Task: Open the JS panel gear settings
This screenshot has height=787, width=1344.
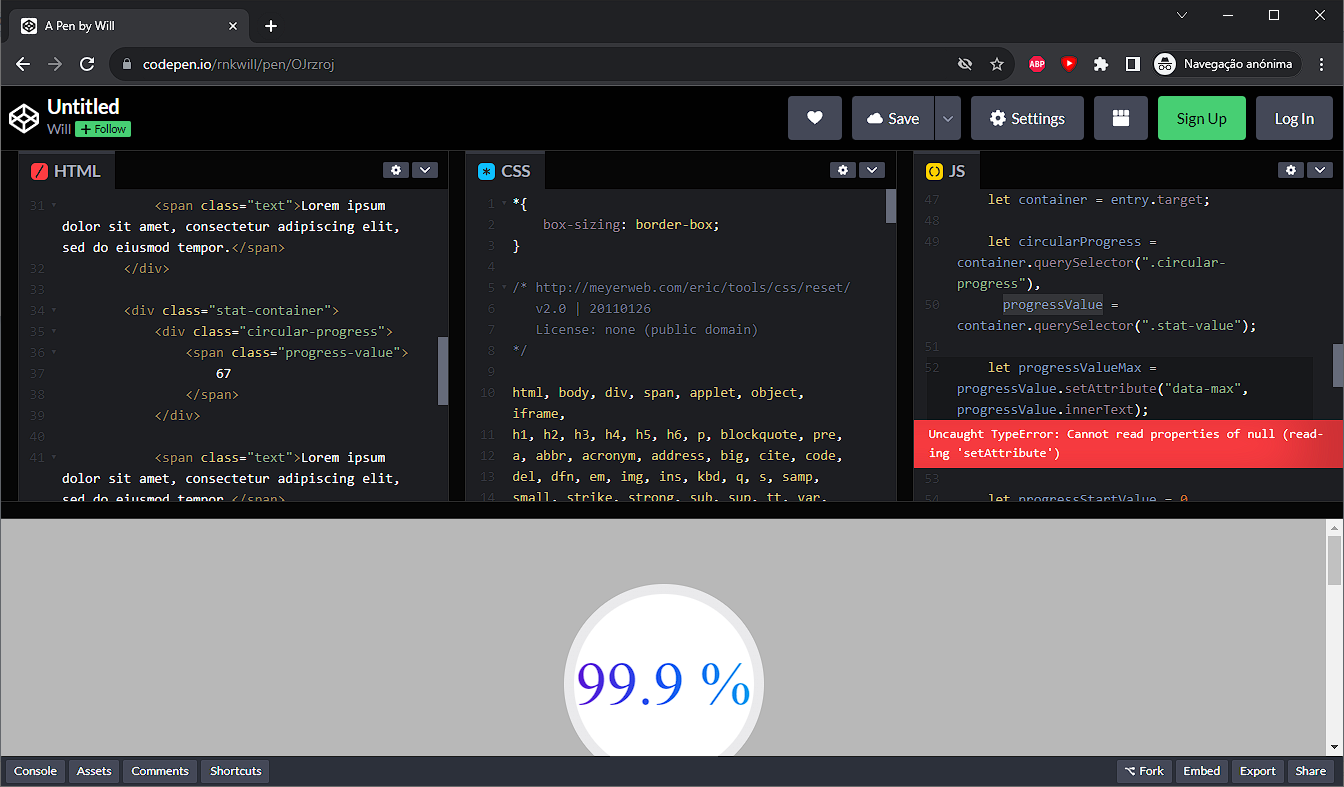Action: click(1291, 170)
